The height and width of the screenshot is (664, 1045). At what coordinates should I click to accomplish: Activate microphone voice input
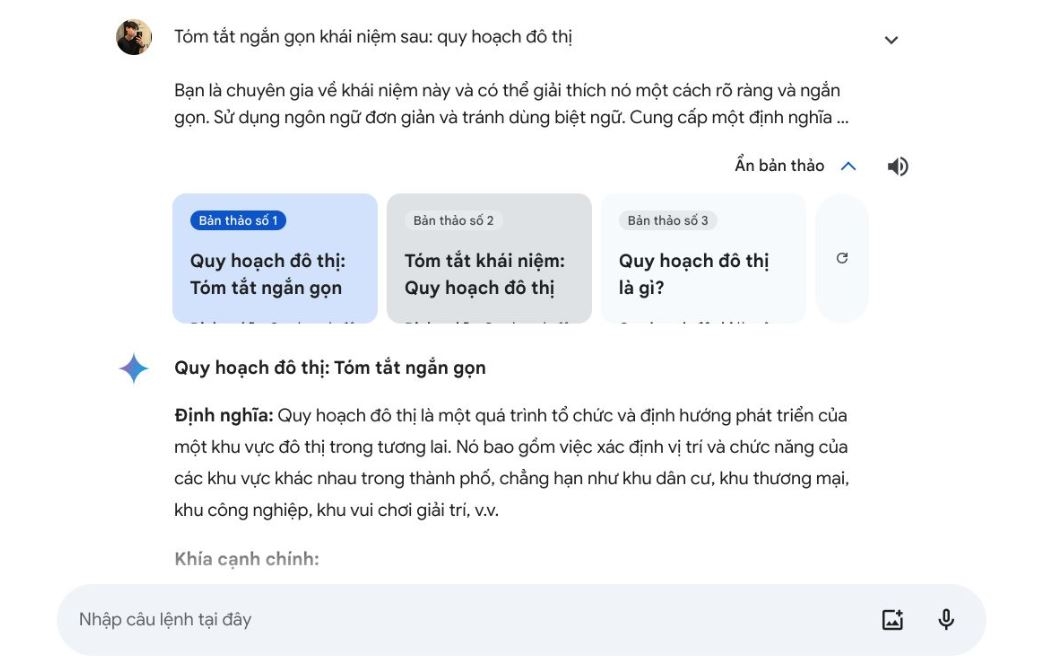point(946,620)
